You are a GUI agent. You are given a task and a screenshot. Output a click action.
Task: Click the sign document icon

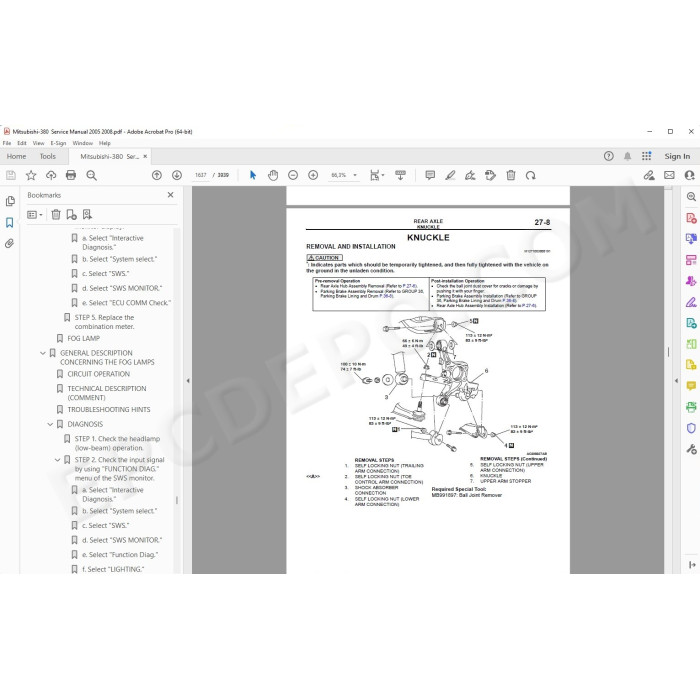(470, 175)
